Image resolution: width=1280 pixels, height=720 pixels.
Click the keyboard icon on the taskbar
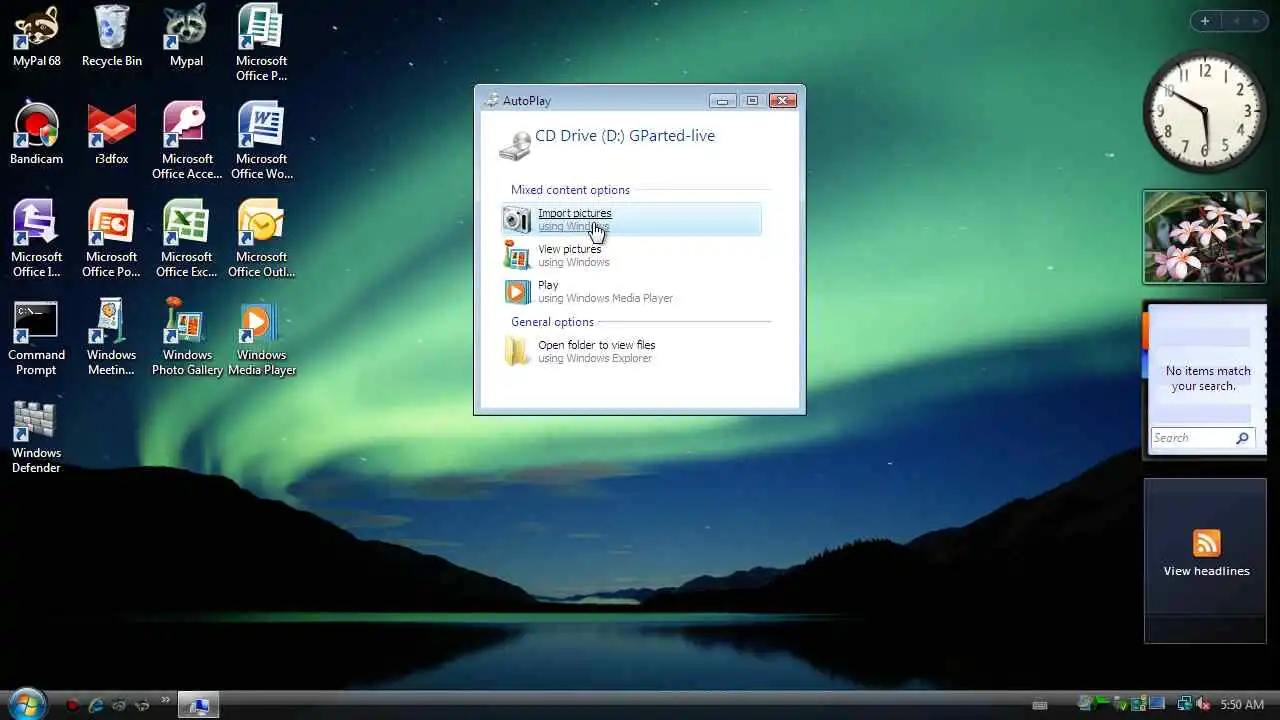click(1040, 705)
